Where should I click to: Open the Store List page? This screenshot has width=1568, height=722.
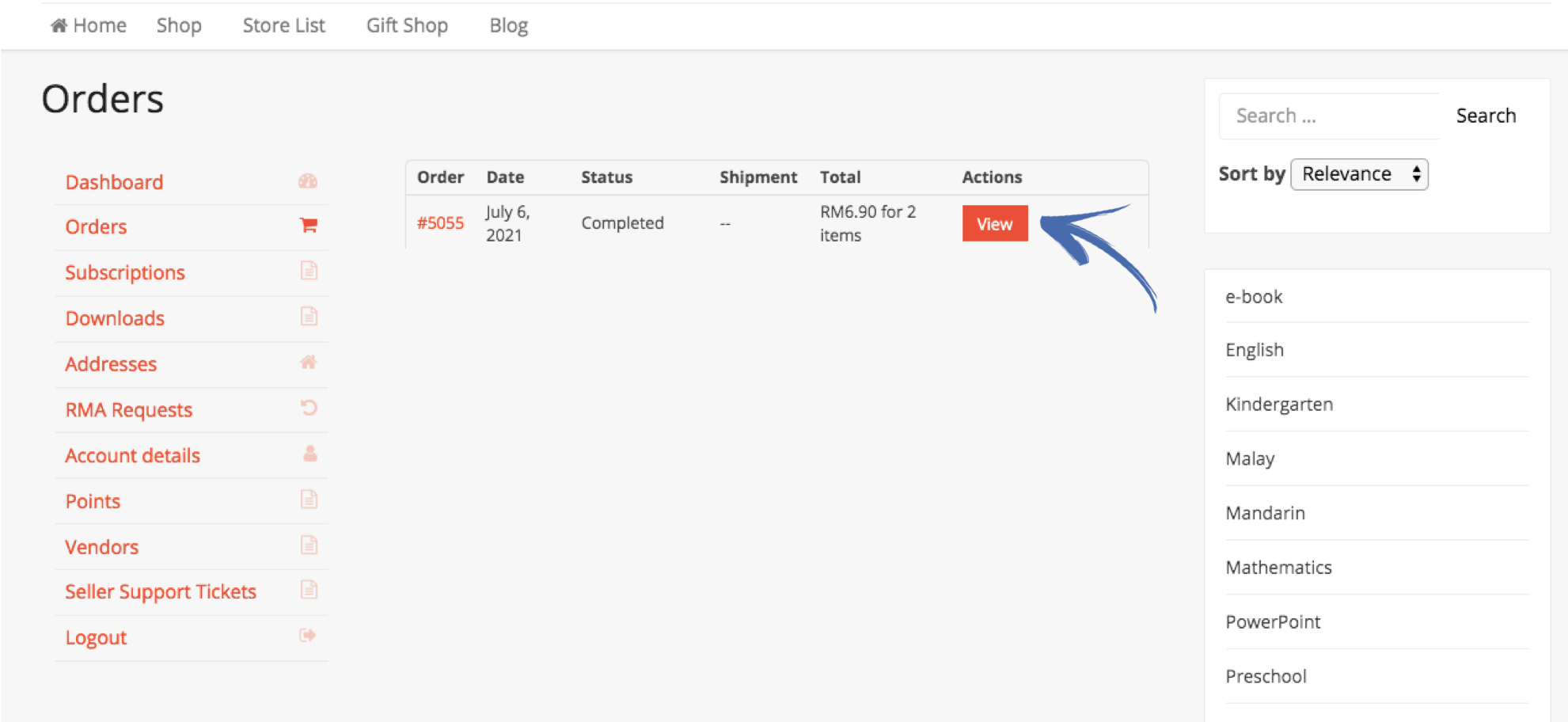click(x=283, y=25)
